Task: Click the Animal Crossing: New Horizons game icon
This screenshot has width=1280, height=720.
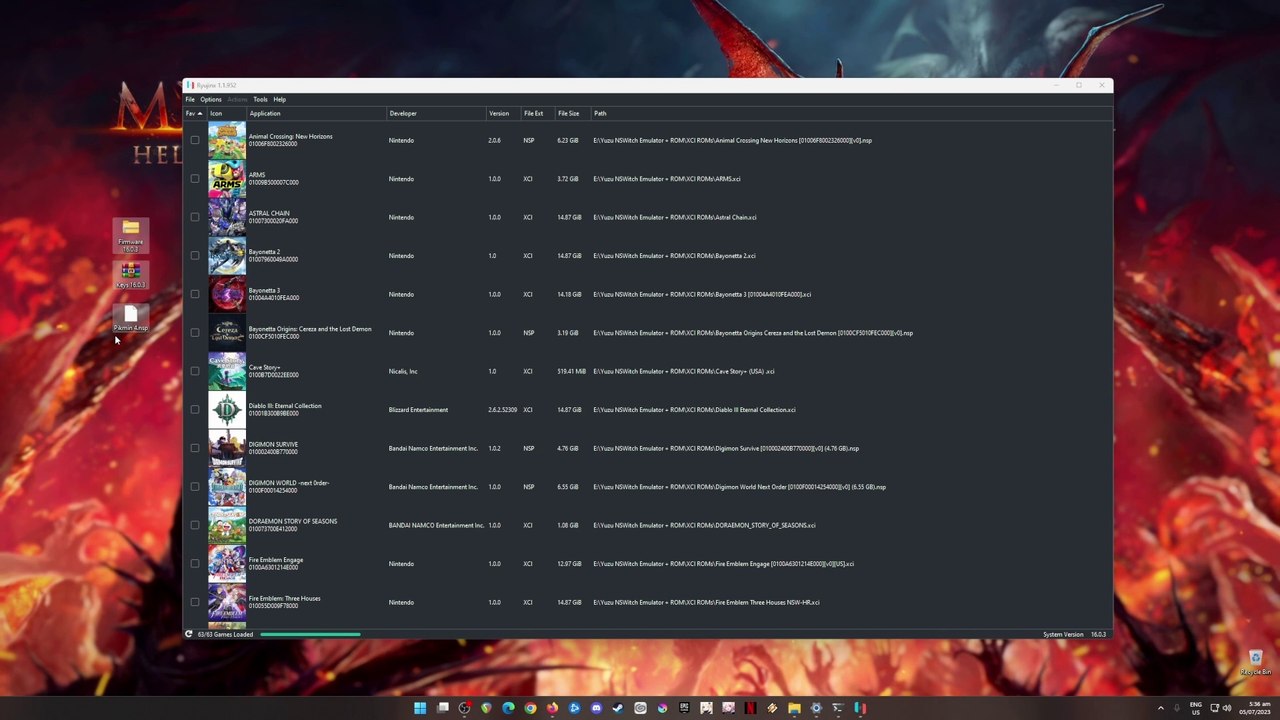Action: (x=227, y=141)
